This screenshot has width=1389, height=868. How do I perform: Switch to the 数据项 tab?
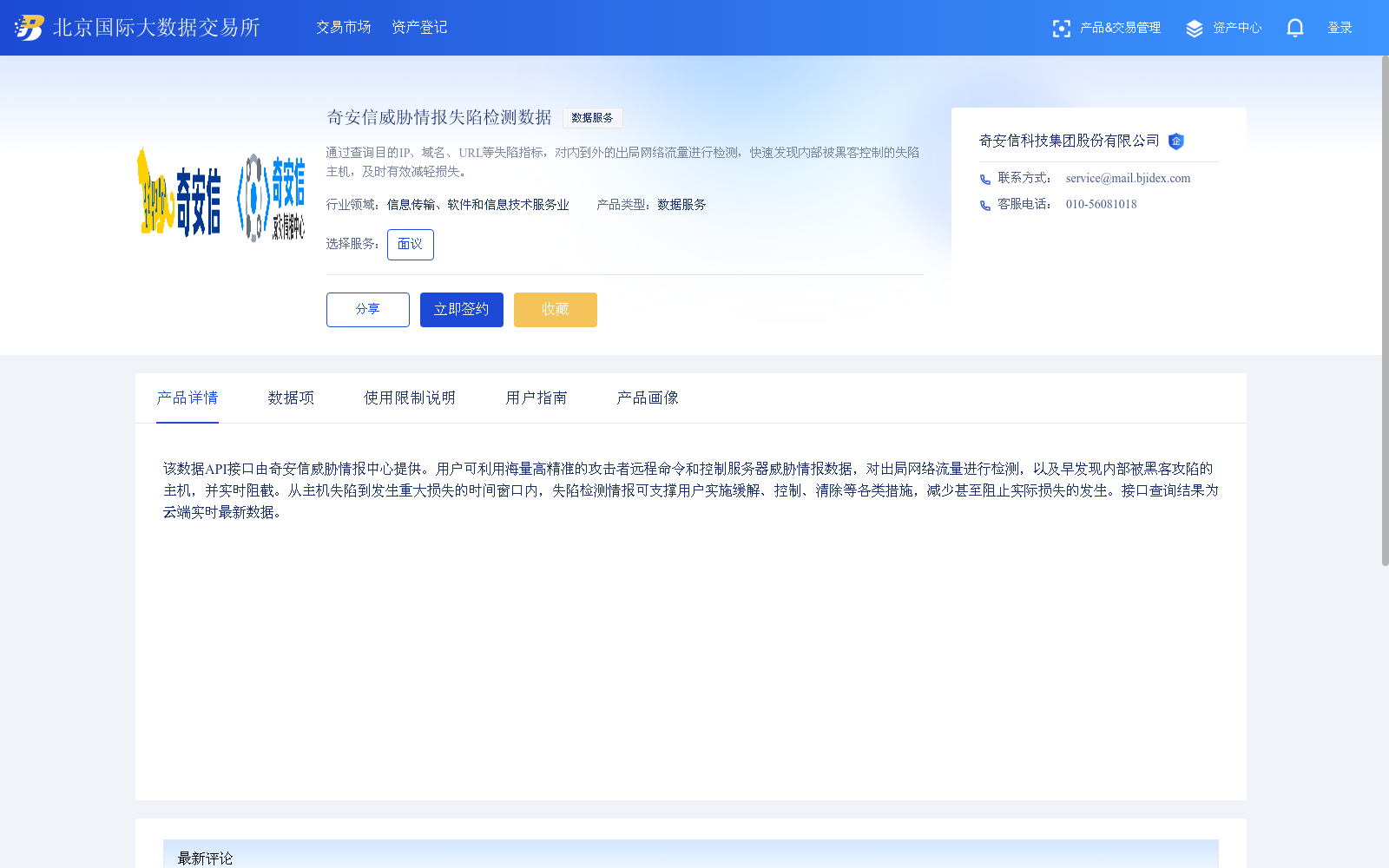(x=291, y=398)
